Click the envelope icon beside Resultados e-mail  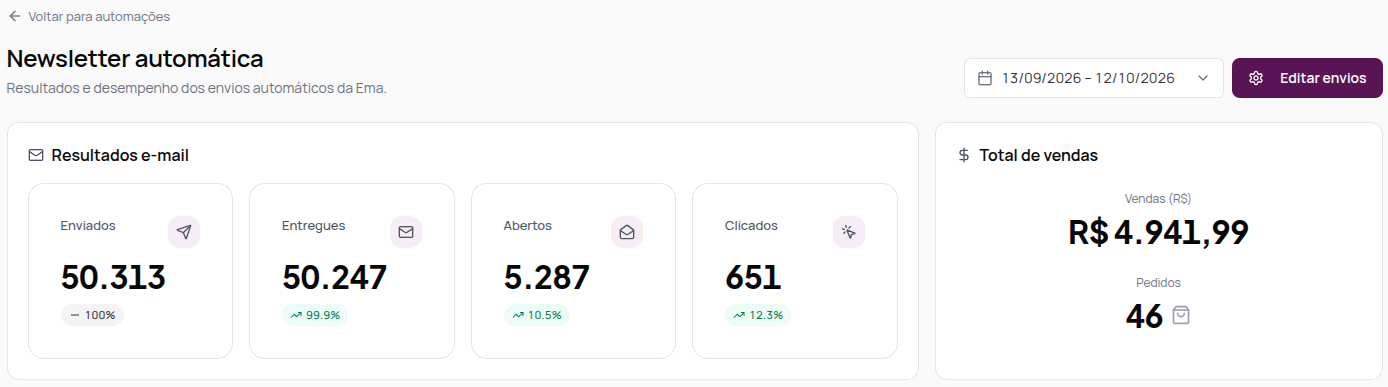pos(36,155)
